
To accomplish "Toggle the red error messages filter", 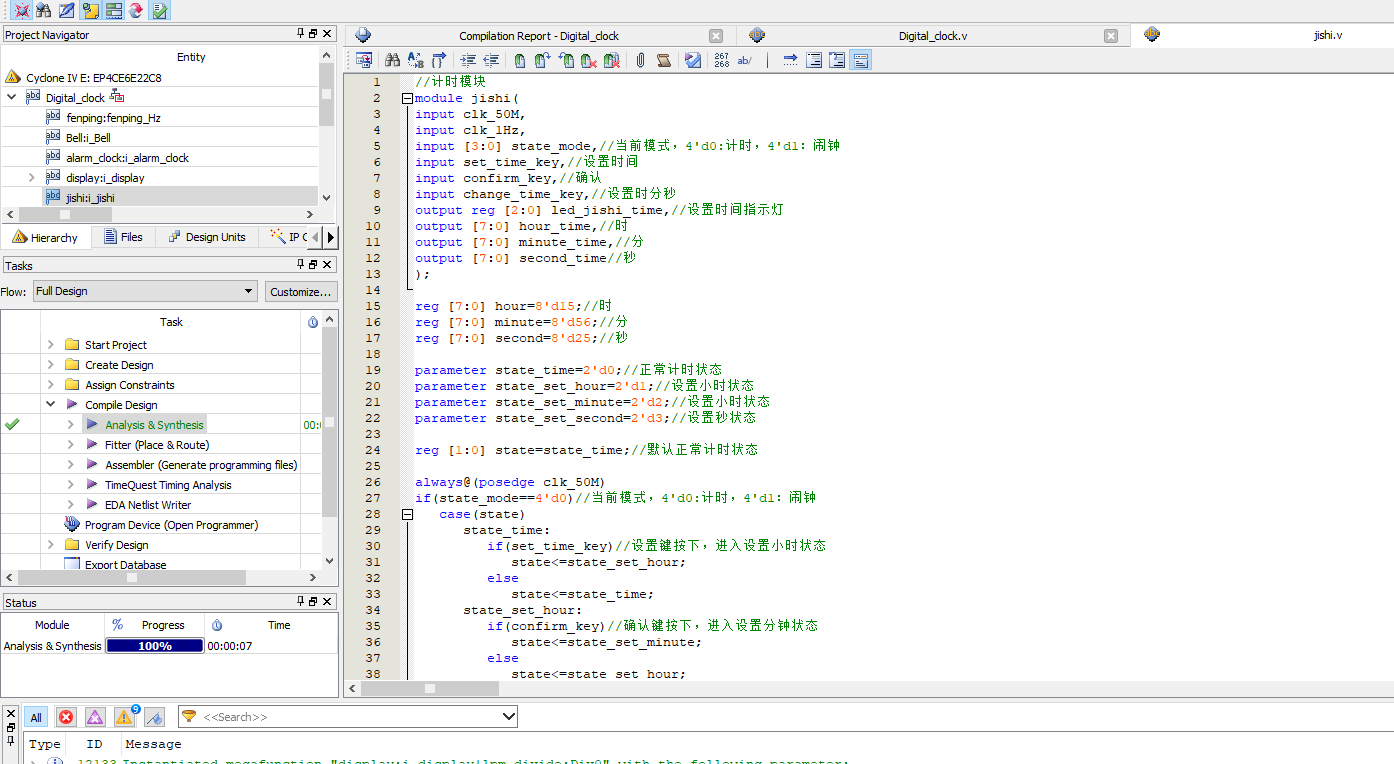I will point(66,717).
